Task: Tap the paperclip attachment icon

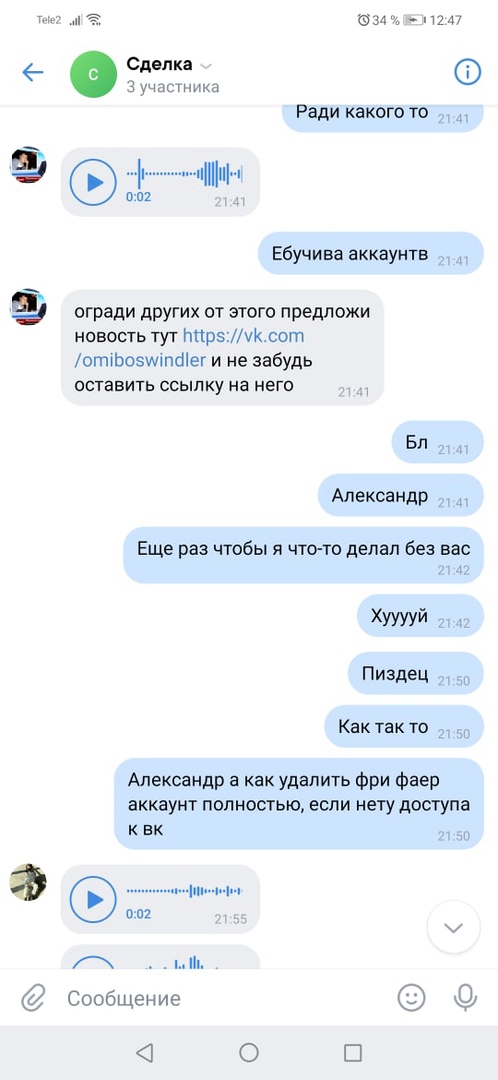Action: click(32, 997)
